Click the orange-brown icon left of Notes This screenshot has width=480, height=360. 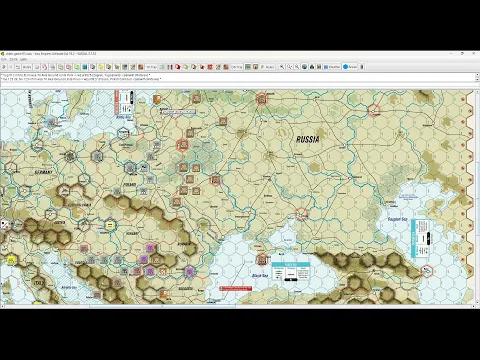(x=255, y=67)
